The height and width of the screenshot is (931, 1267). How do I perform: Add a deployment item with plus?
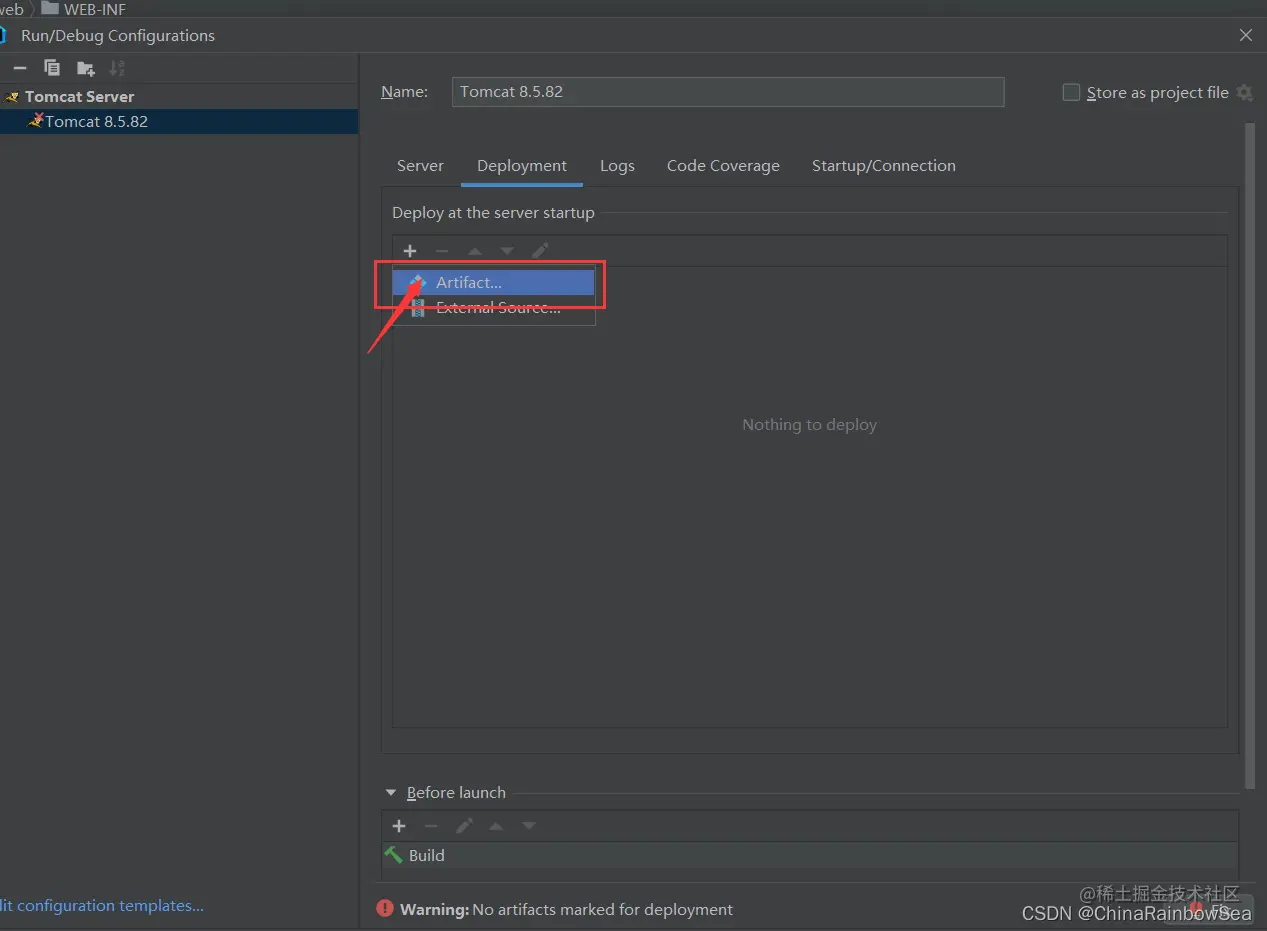(410, 251)
